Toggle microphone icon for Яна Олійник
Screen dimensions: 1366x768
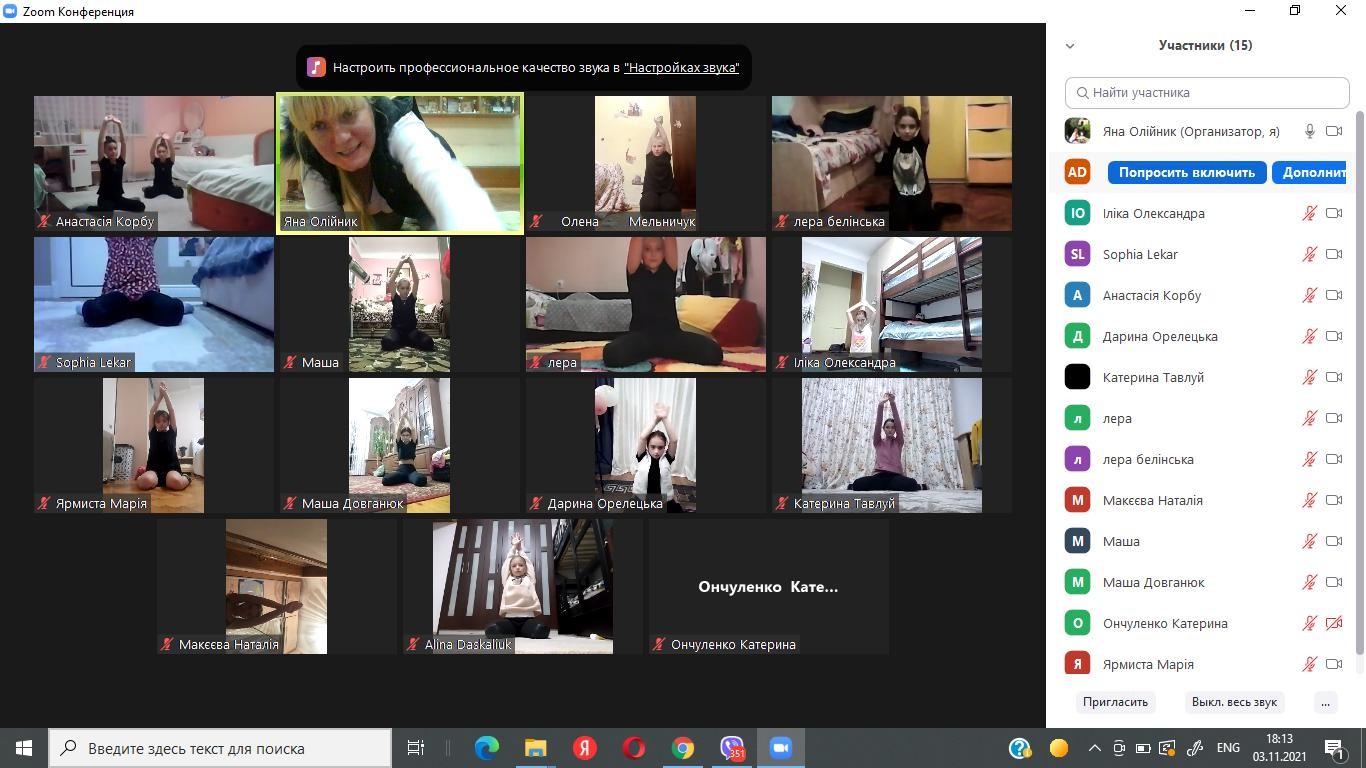click(x=1309, y=131)
